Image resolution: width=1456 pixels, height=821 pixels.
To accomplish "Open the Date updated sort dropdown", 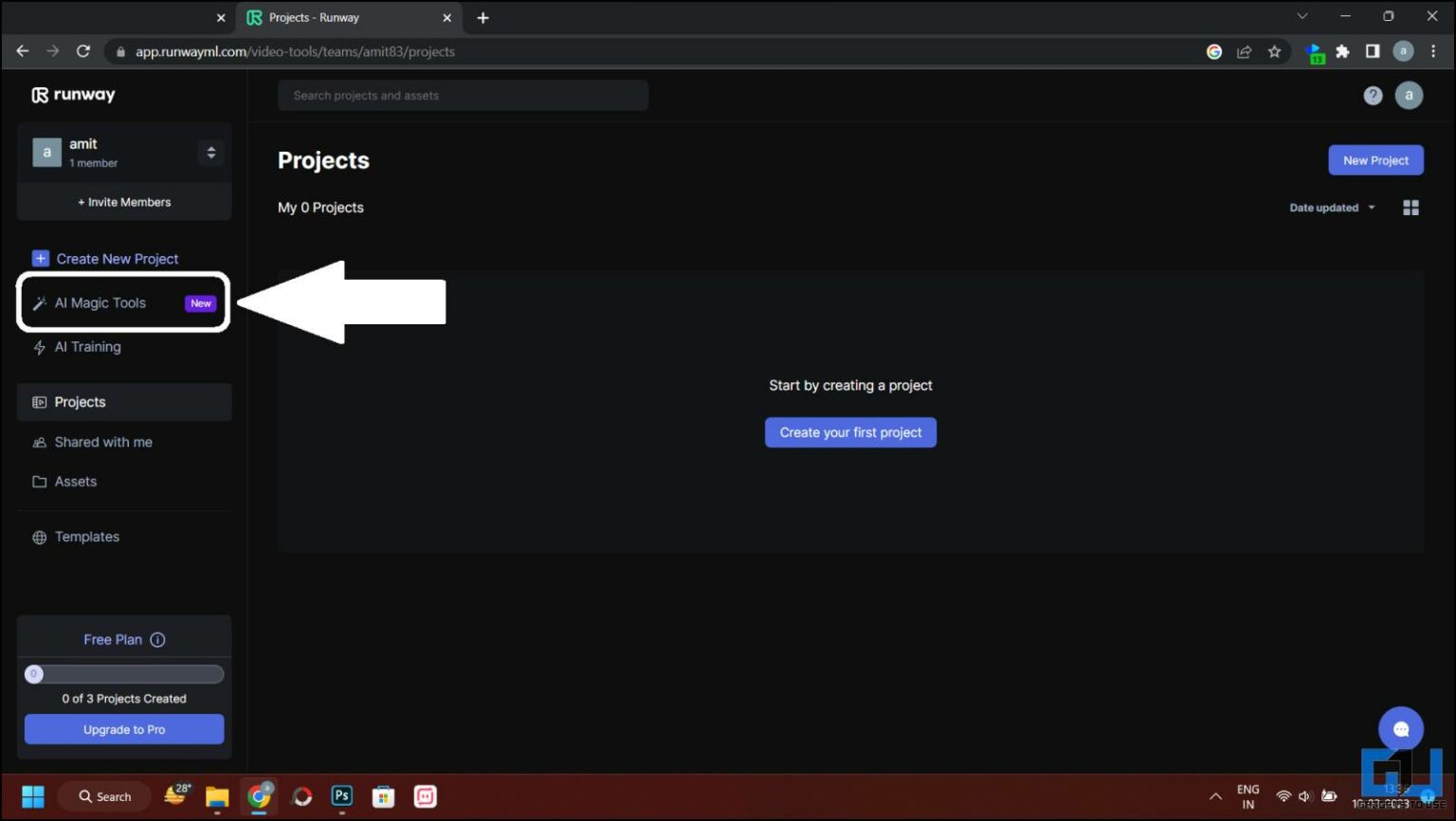I will tap(1331, 207).
